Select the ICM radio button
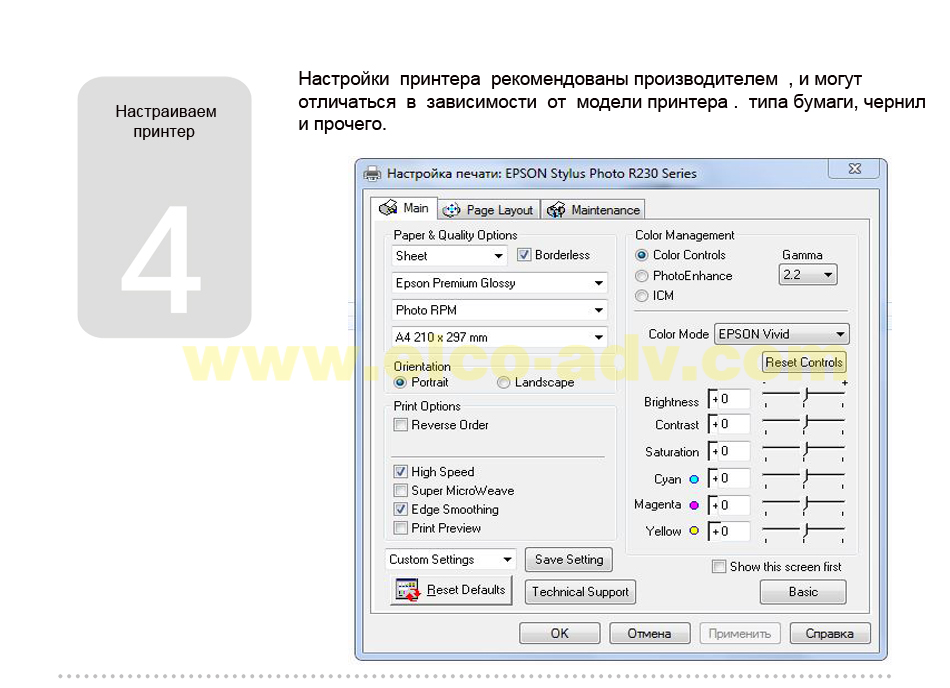 (642, 296)
